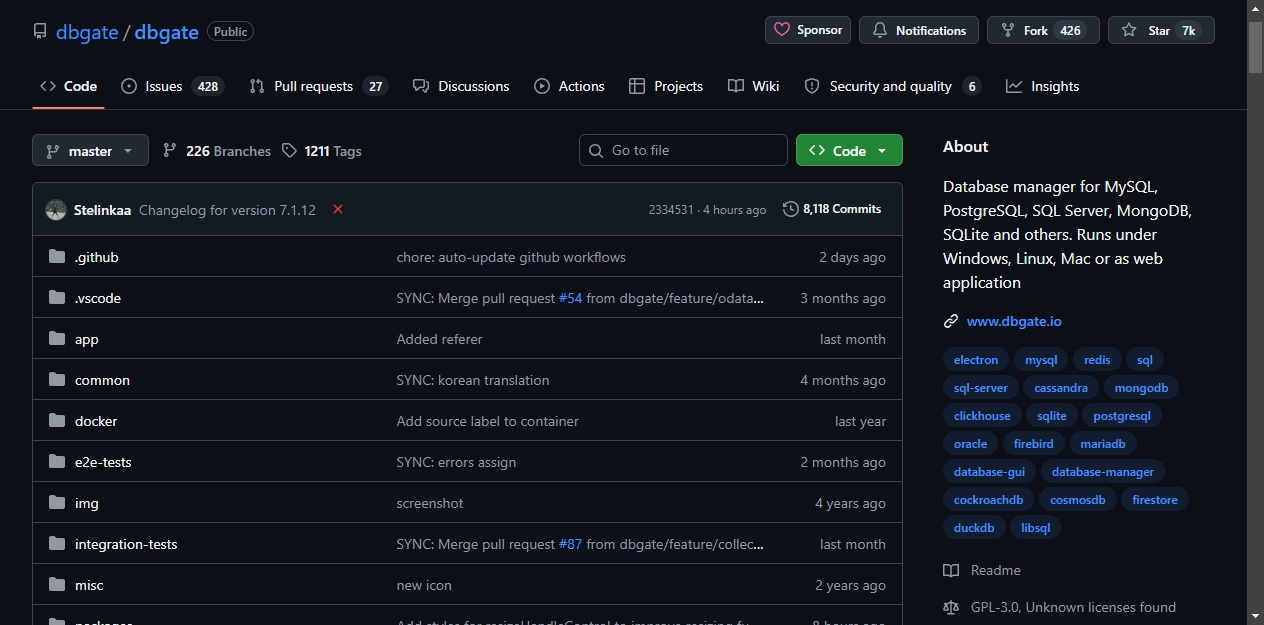Click the Stelinkaa author name
This screenshot has width=1264, height=625.
click(x=103, y=210)
